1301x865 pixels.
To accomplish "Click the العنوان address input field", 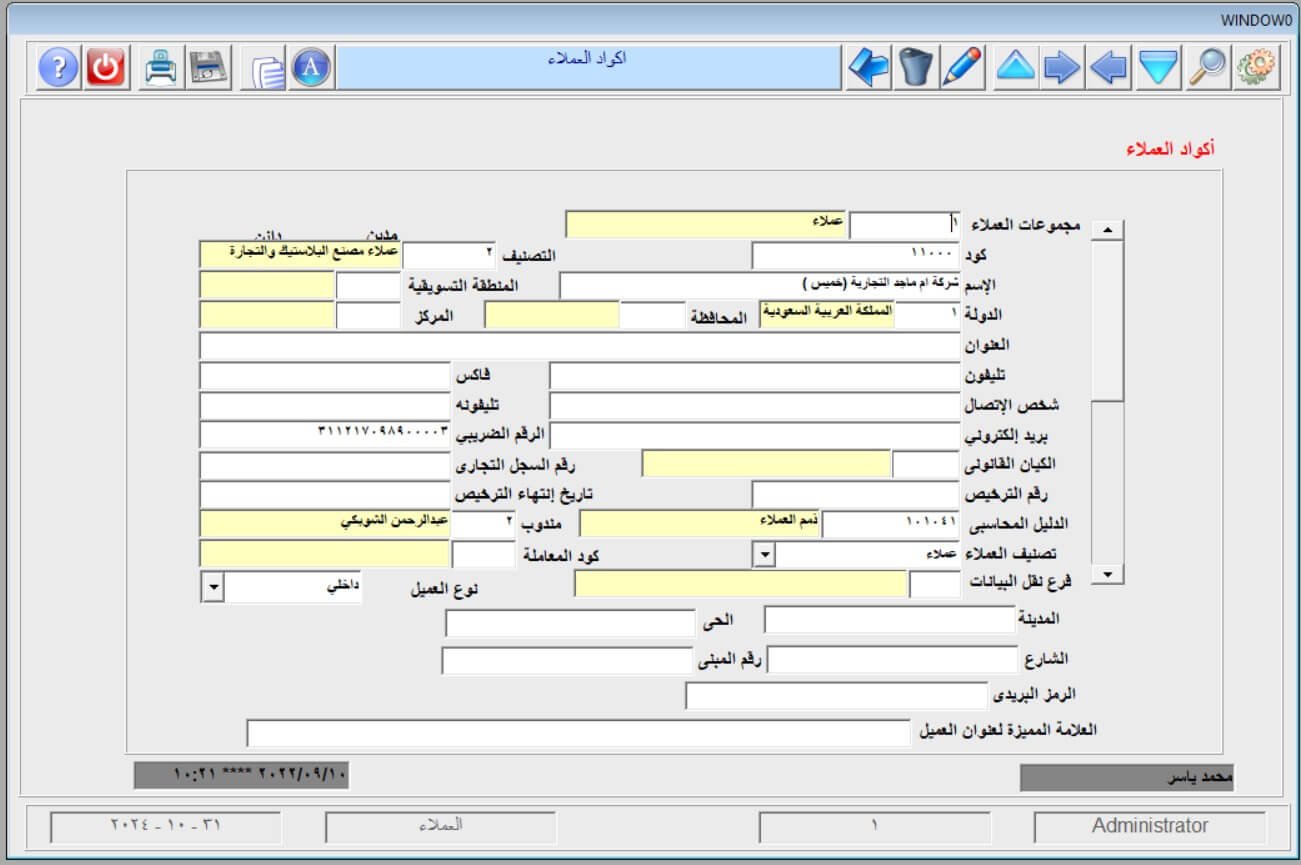I will coord(579,346).
